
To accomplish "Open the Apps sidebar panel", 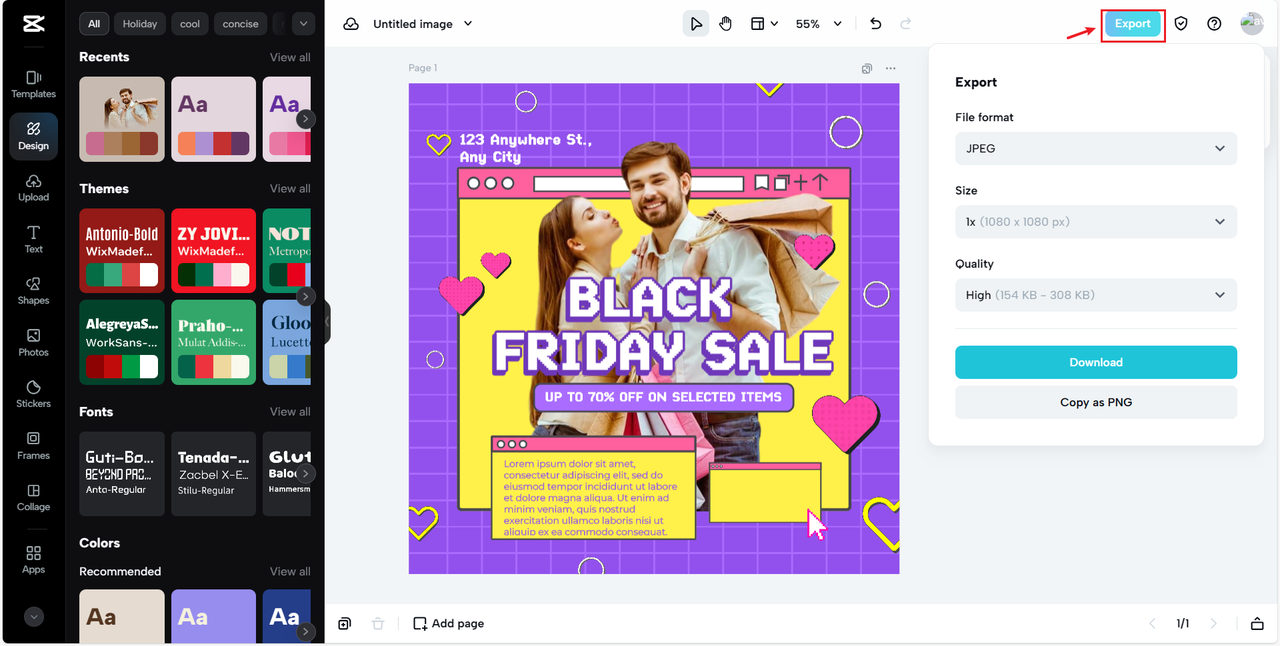I will click(33, 560).
